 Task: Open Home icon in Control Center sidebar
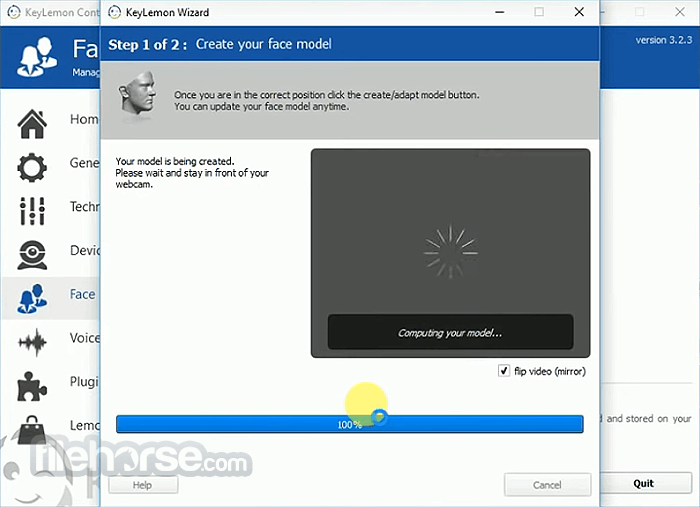32,124
